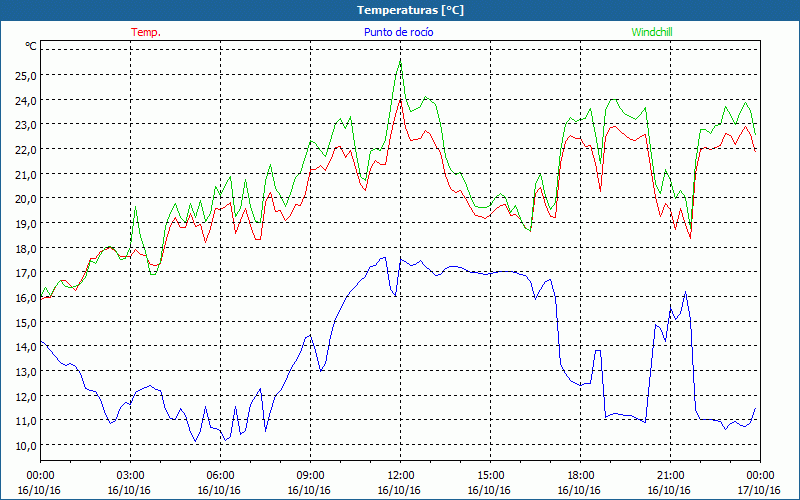Viewport: 800px width, 500px height.
Task: Click the 21,0 y-axis value
Action: pos(26,174)
